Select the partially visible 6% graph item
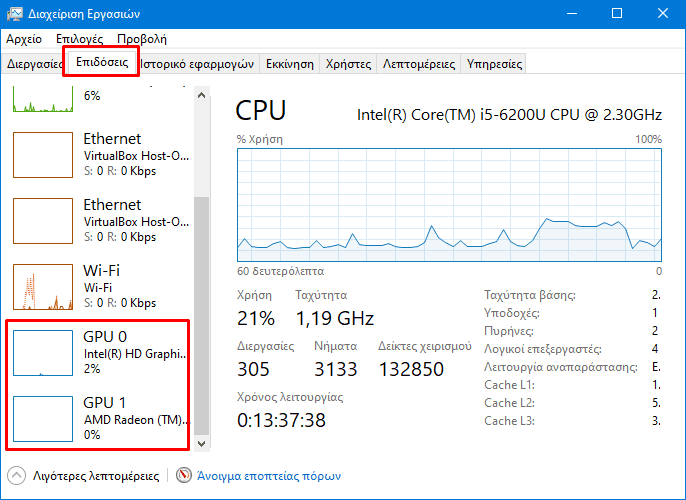Viewport: 686px width, 500px height. (42, 98)
